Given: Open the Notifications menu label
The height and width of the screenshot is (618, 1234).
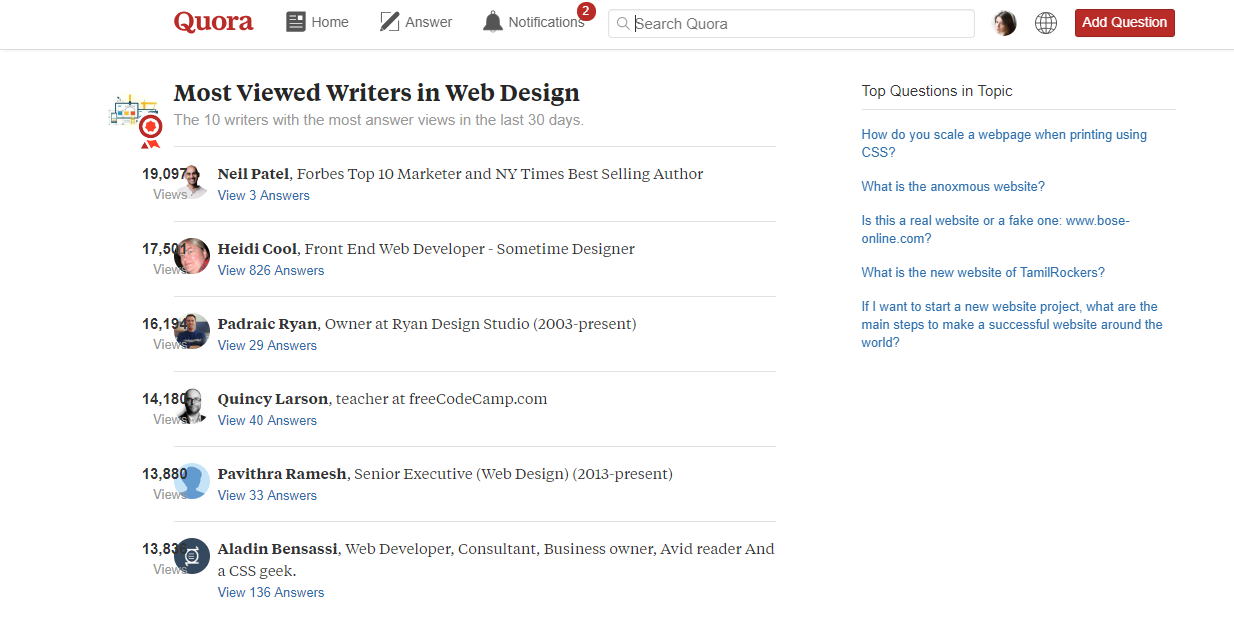Looking at the screenshot, I should coord(546,22).
